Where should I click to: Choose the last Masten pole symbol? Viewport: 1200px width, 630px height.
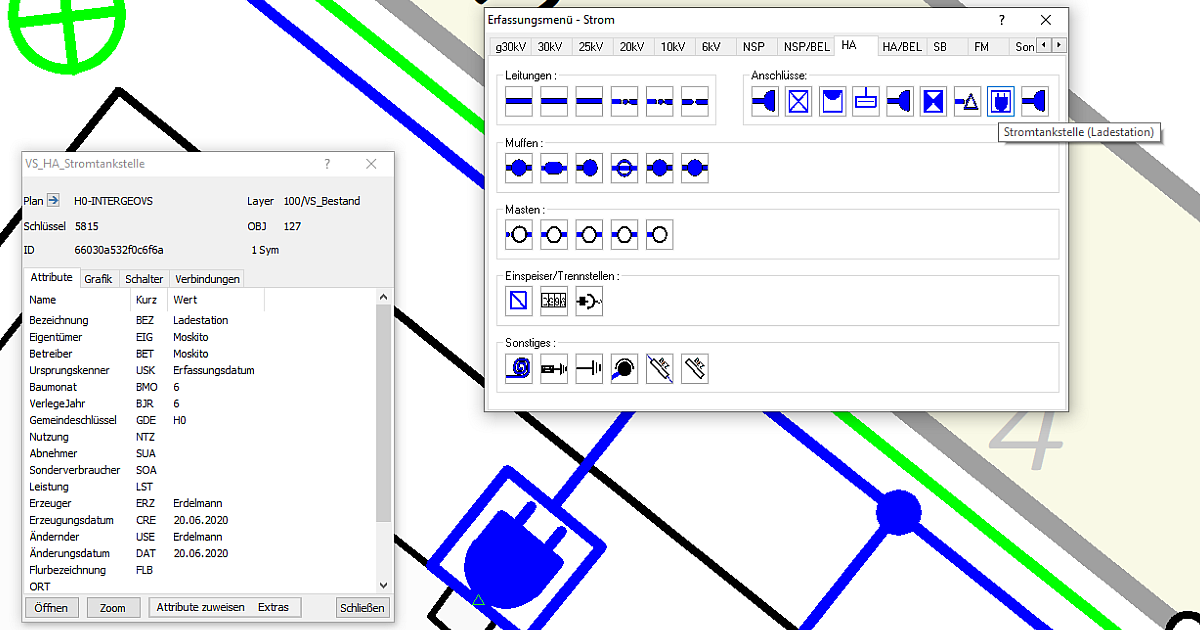(659, 236)
